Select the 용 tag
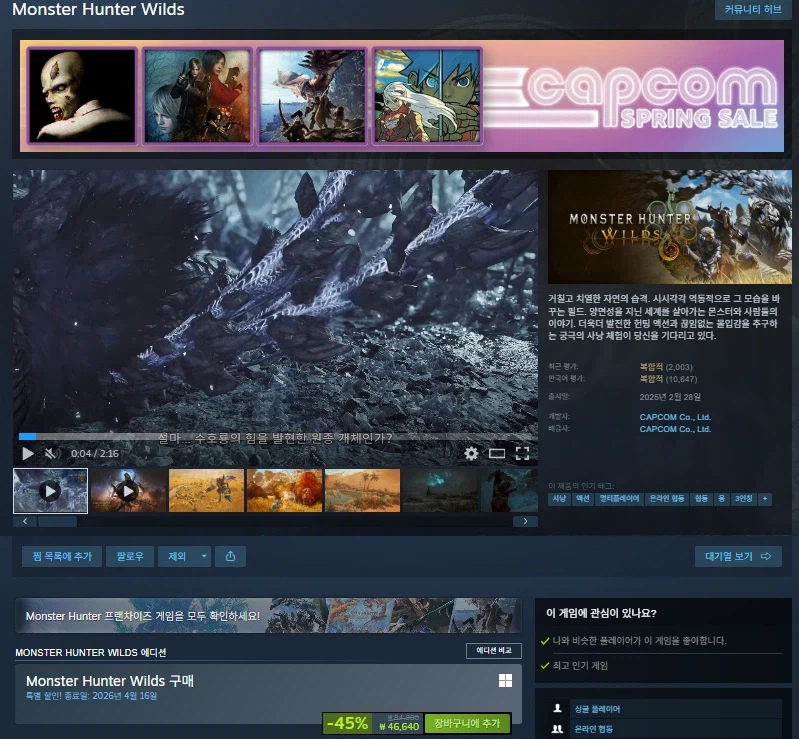Image resolution: width=799 pixels, height=739 pixels. point(722,499)
